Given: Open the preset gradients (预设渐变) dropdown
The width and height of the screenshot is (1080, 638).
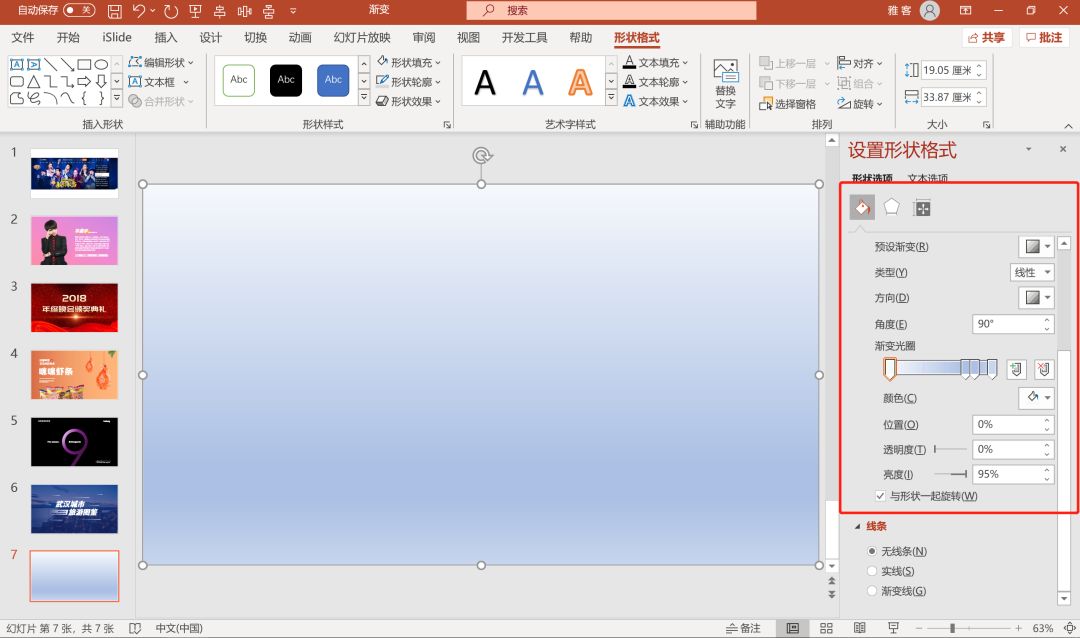Looking at the screenshot, I should click(x=1037, y=246).
